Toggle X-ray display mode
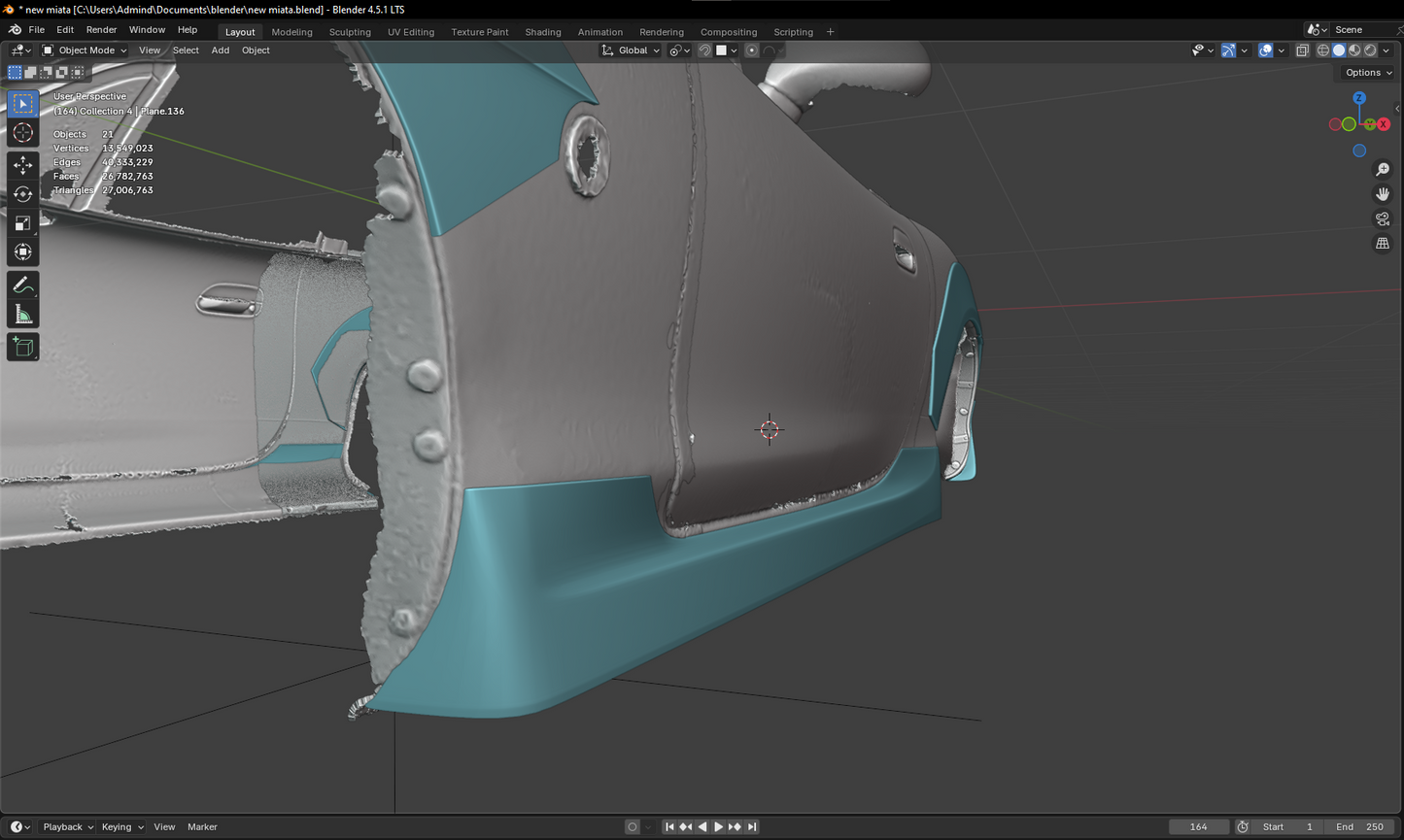 point(1302,50)
